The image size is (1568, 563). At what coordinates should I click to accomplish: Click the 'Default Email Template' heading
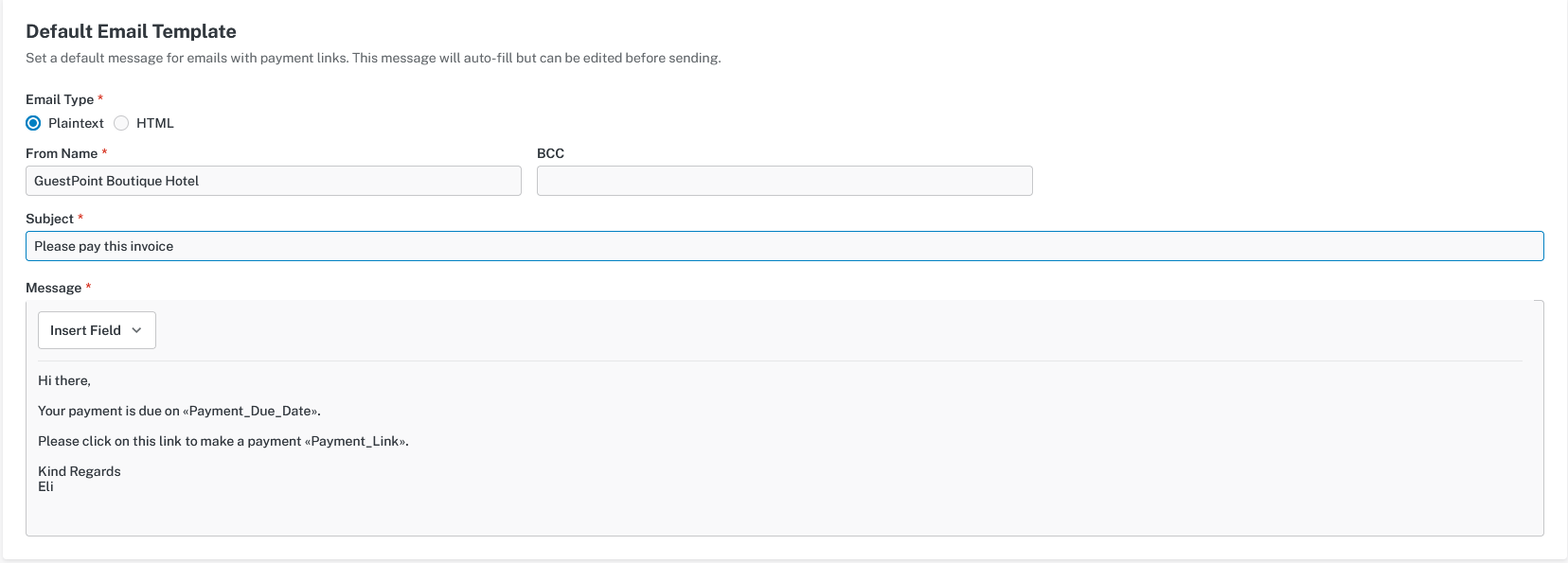click(x=131, y=31)
